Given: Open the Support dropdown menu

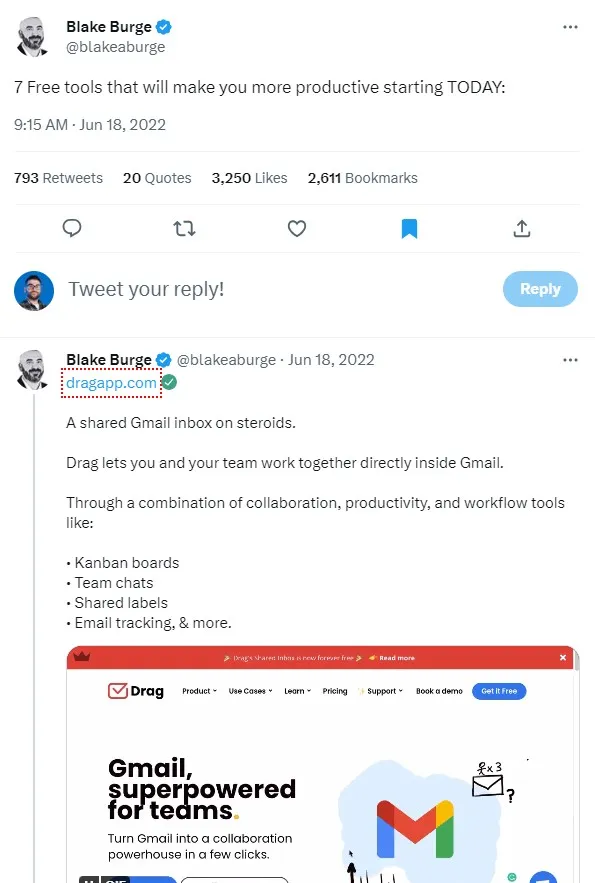Looking at the screenshot, I should pos(380,691).
